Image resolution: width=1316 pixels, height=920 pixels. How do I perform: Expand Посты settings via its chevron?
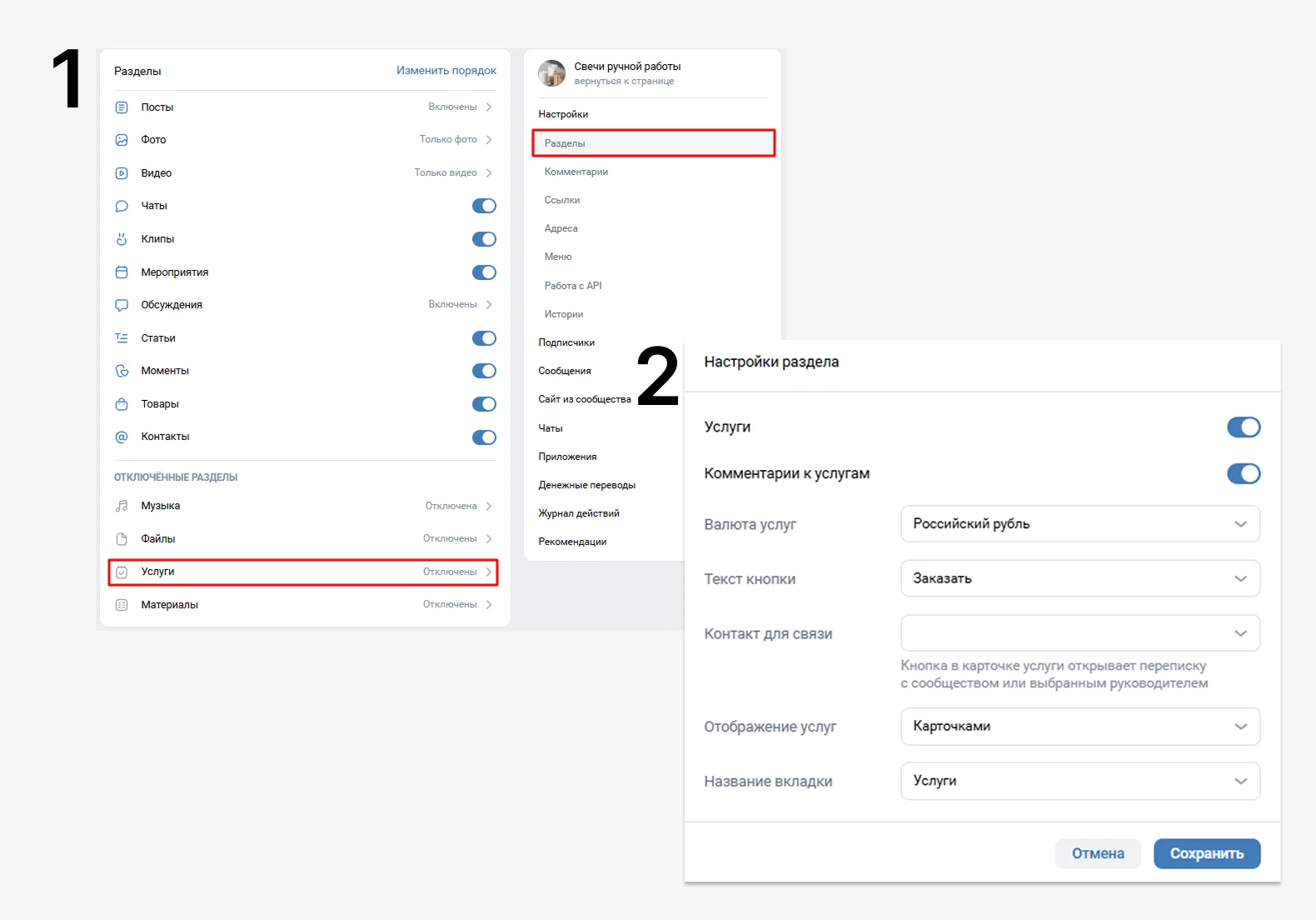pos(489,107)
